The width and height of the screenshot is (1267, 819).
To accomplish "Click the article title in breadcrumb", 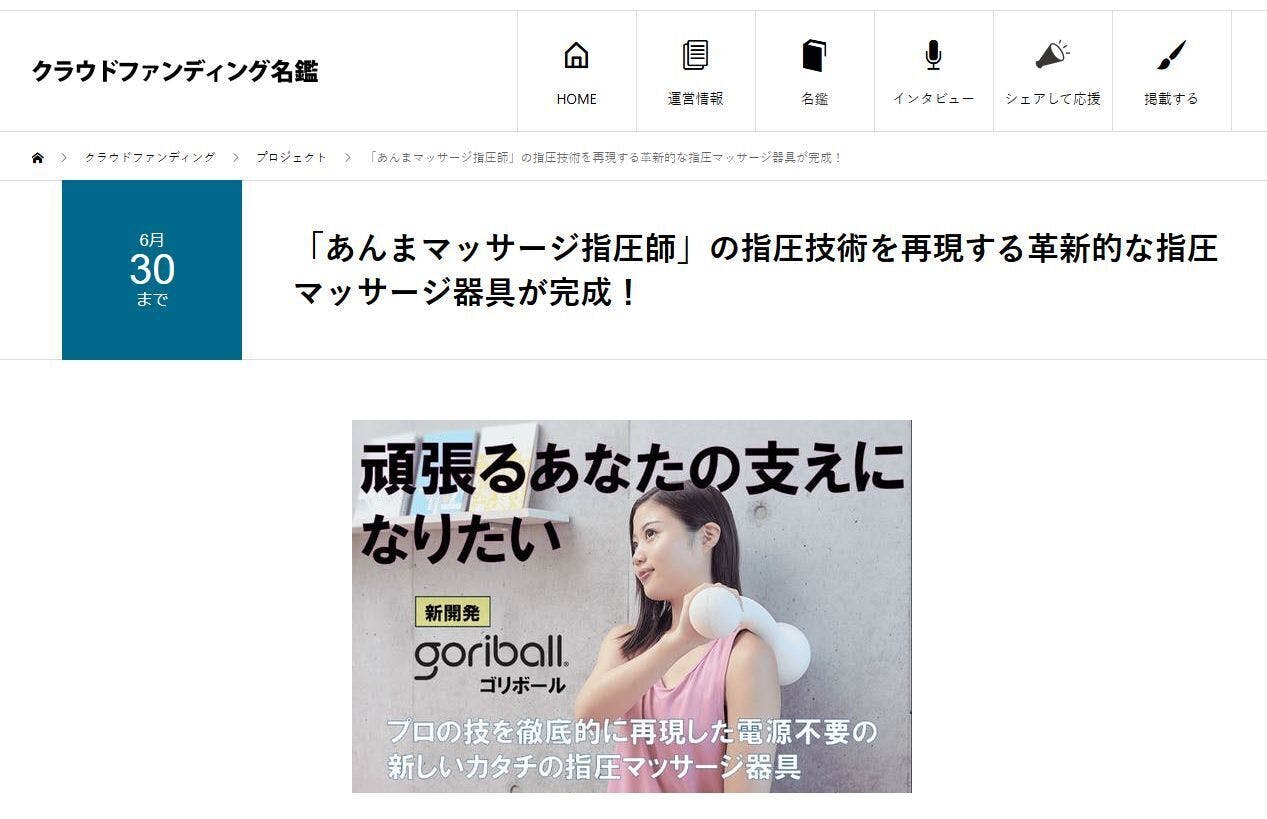I will point(606,158).
